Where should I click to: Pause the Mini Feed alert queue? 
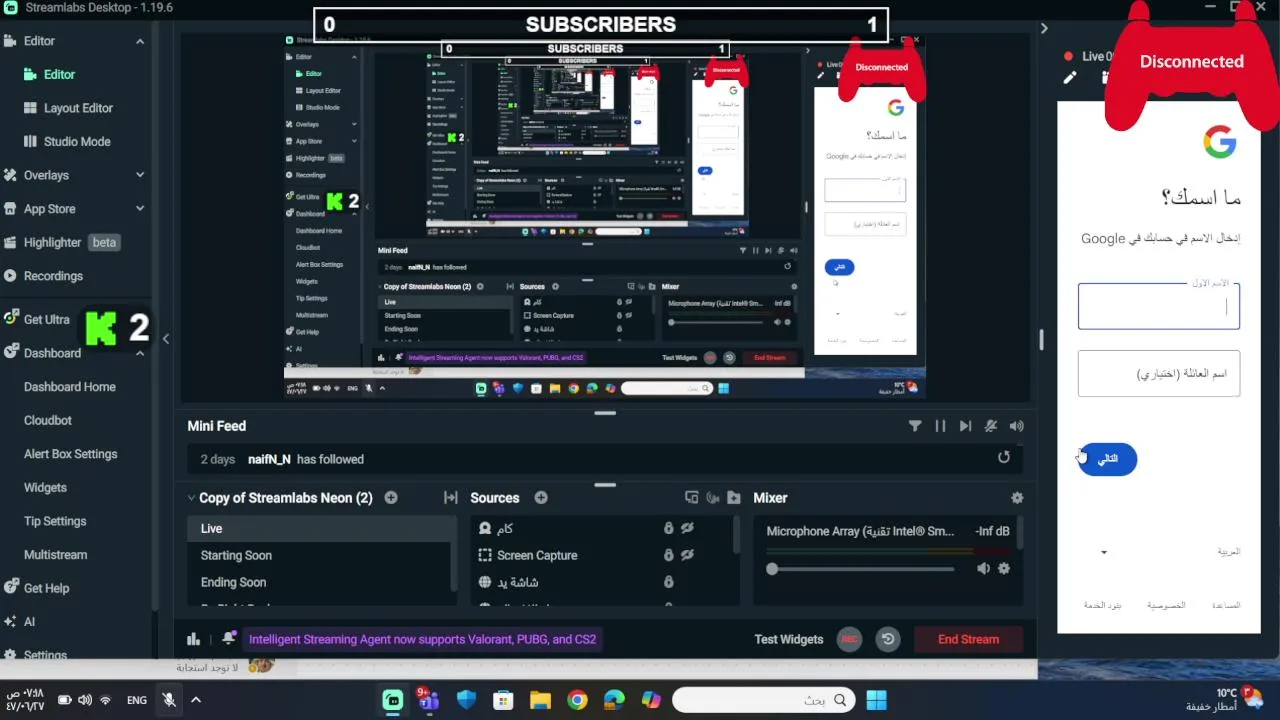[940, 426]
